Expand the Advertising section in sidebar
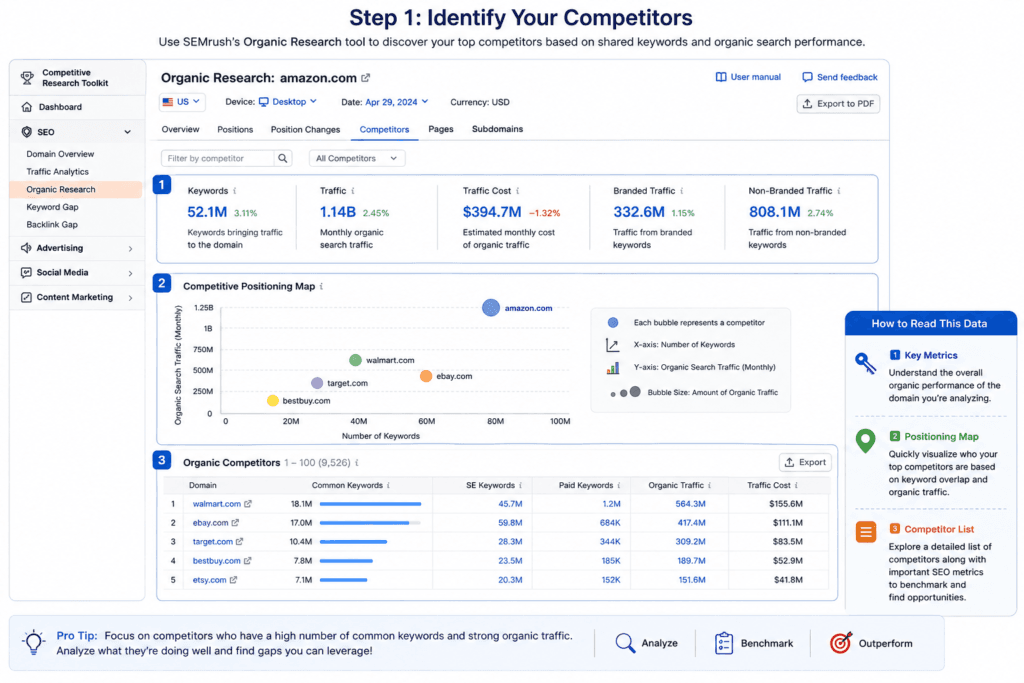1024x683 pixels. click(x=77, y=248)
